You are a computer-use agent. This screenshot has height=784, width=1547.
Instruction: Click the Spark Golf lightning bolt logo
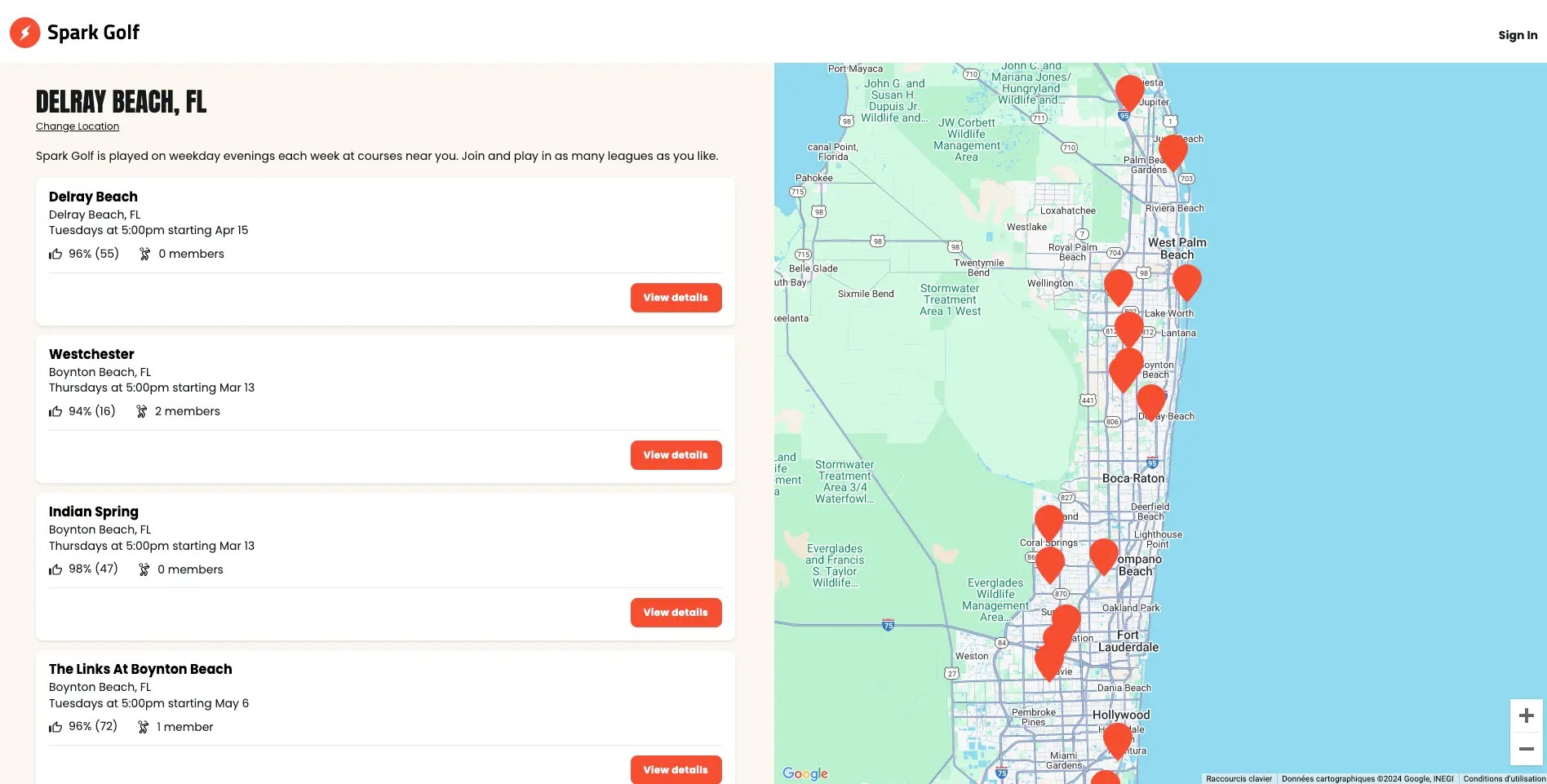[24, 33]
